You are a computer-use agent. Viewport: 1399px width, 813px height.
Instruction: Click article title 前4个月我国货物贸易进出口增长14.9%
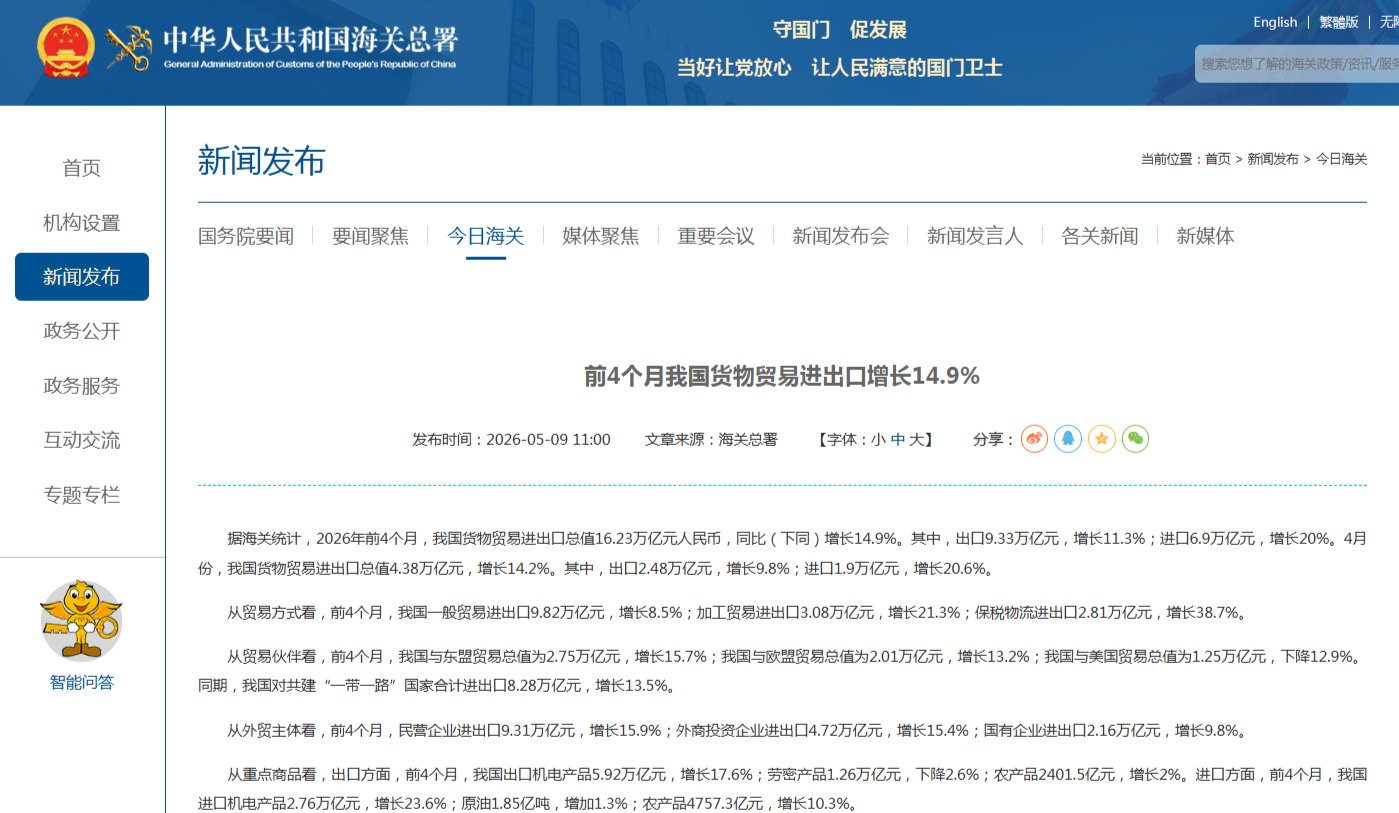point(782,376)
